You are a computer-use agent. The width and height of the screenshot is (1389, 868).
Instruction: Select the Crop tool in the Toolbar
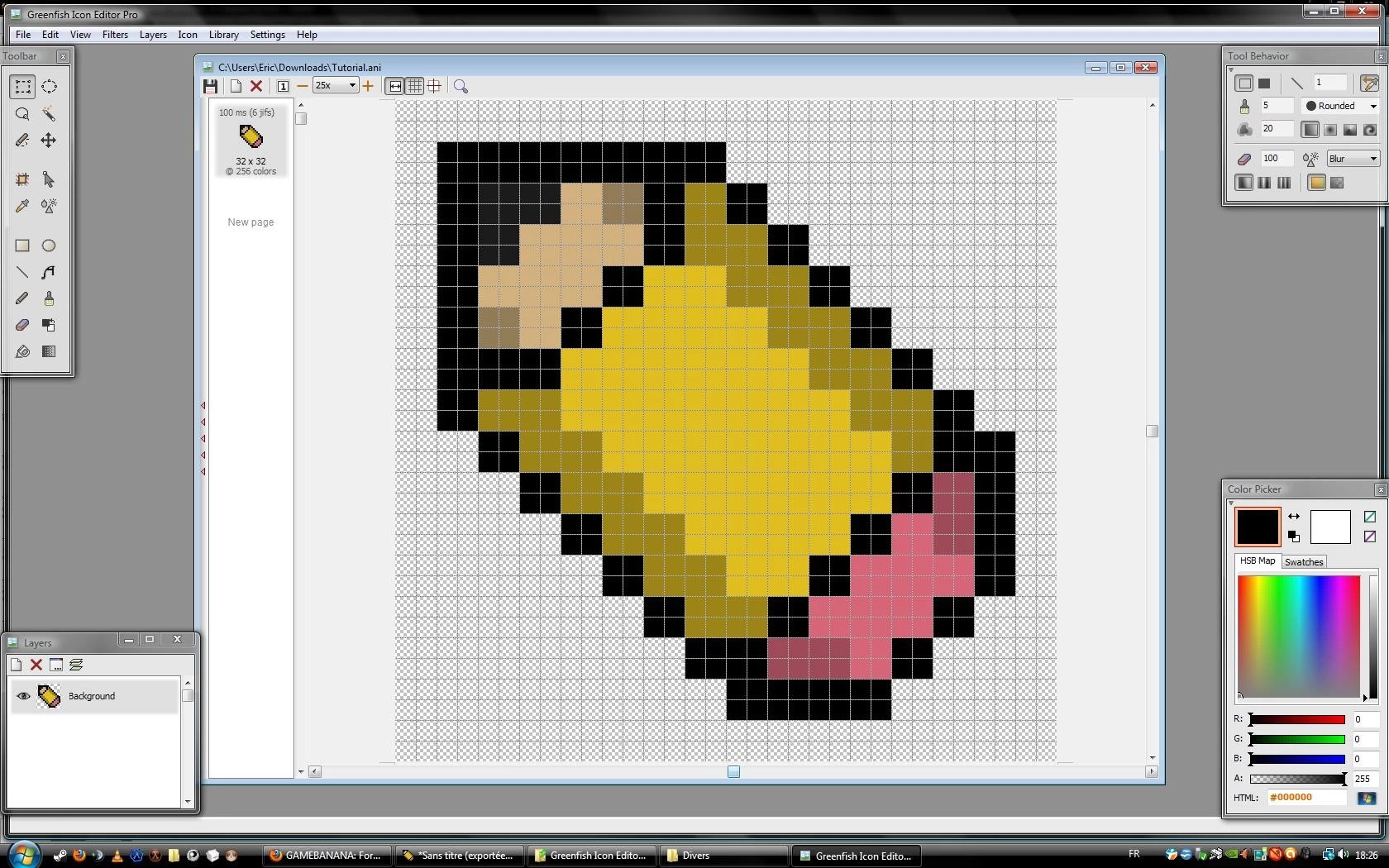22,179
